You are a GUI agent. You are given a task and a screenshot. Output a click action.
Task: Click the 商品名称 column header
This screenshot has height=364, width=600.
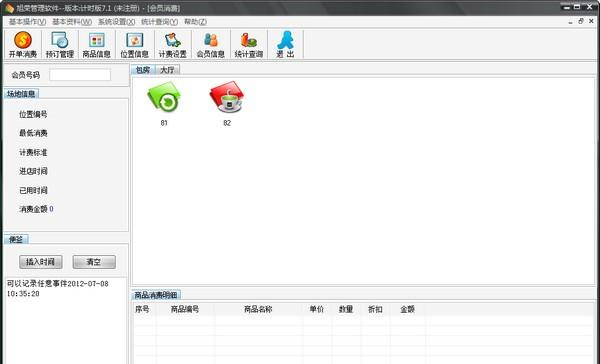click(258, 309)
